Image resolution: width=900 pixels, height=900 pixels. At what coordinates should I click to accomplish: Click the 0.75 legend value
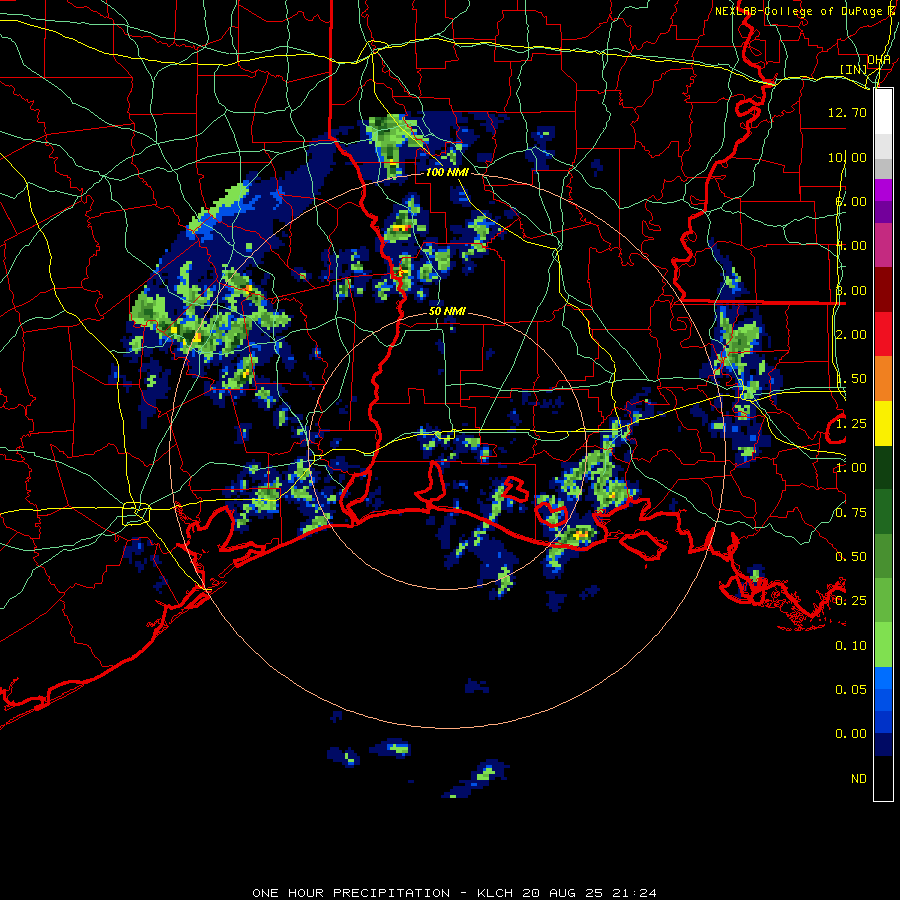(x=851, y=513)
